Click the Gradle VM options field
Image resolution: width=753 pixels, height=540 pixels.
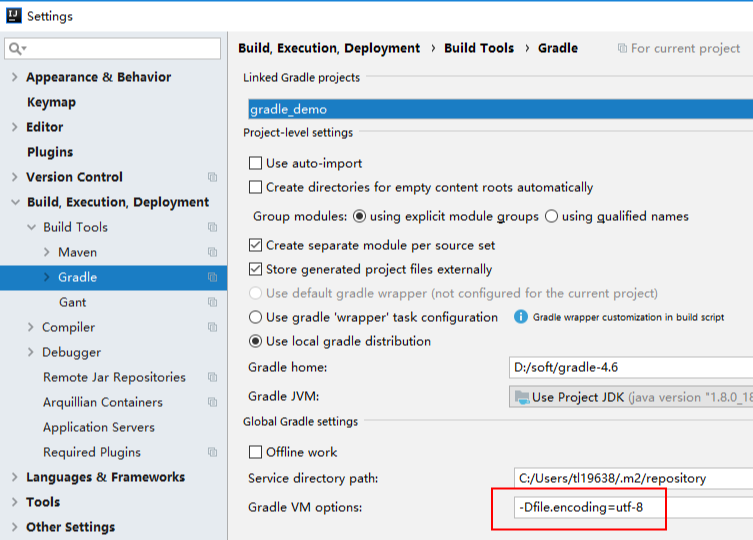click(x=632, y=507)
